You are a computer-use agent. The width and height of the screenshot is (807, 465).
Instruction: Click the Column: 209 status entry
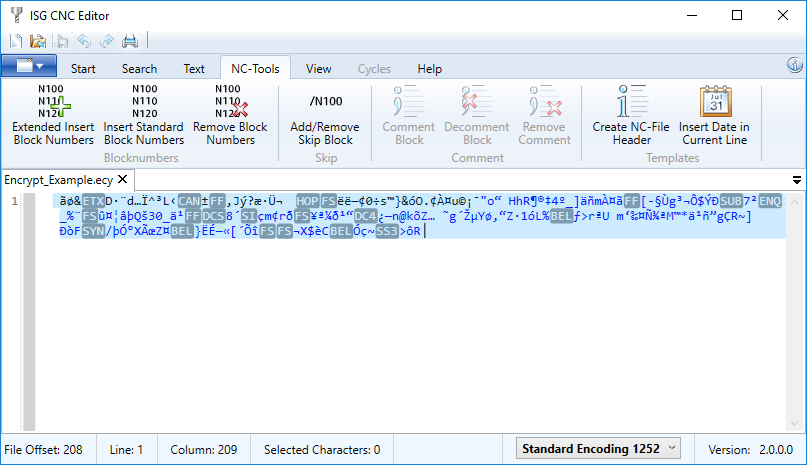(204, 450)
